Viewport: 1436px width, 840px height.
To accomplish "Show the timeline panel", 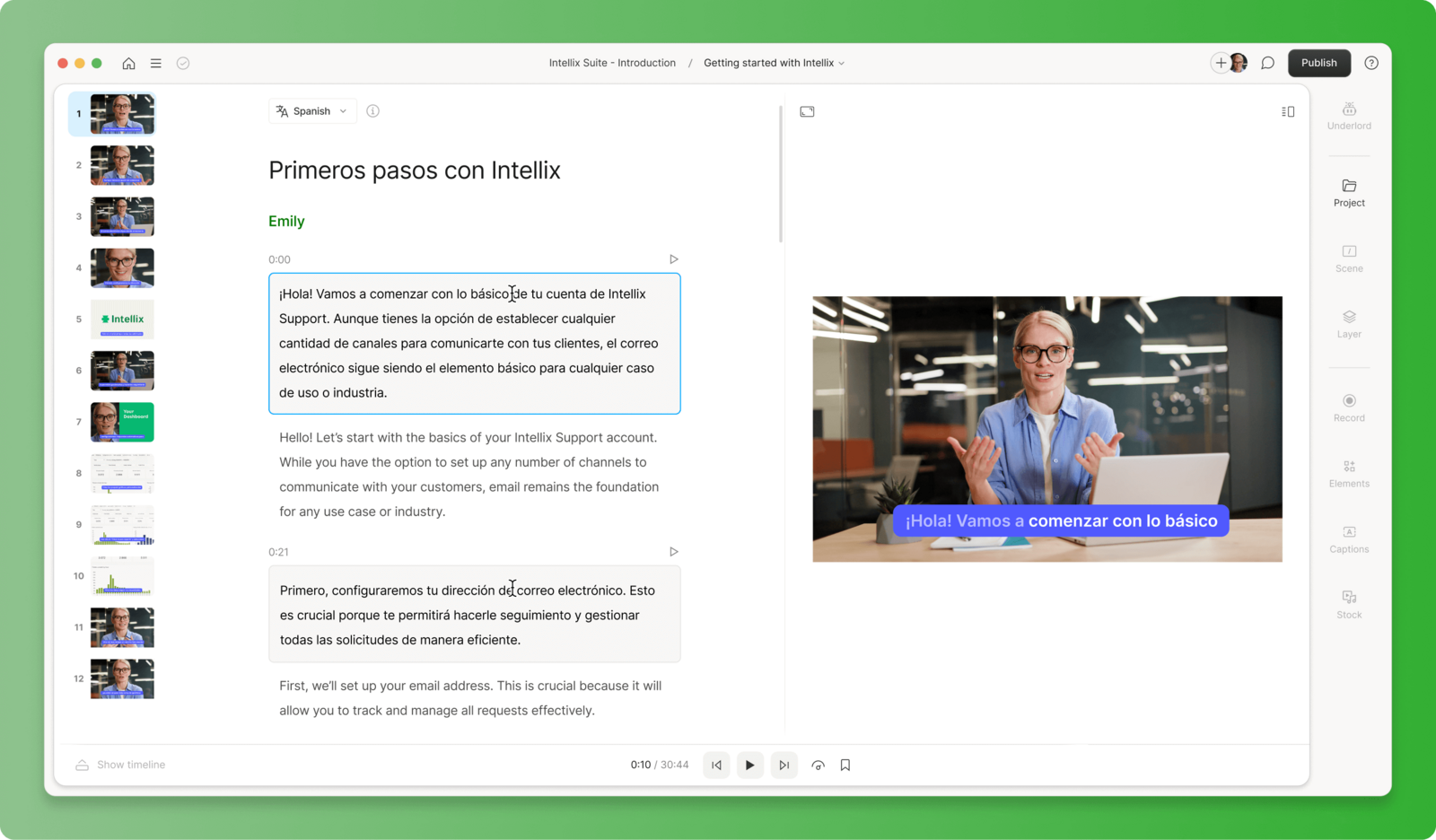I will (119, 765).
